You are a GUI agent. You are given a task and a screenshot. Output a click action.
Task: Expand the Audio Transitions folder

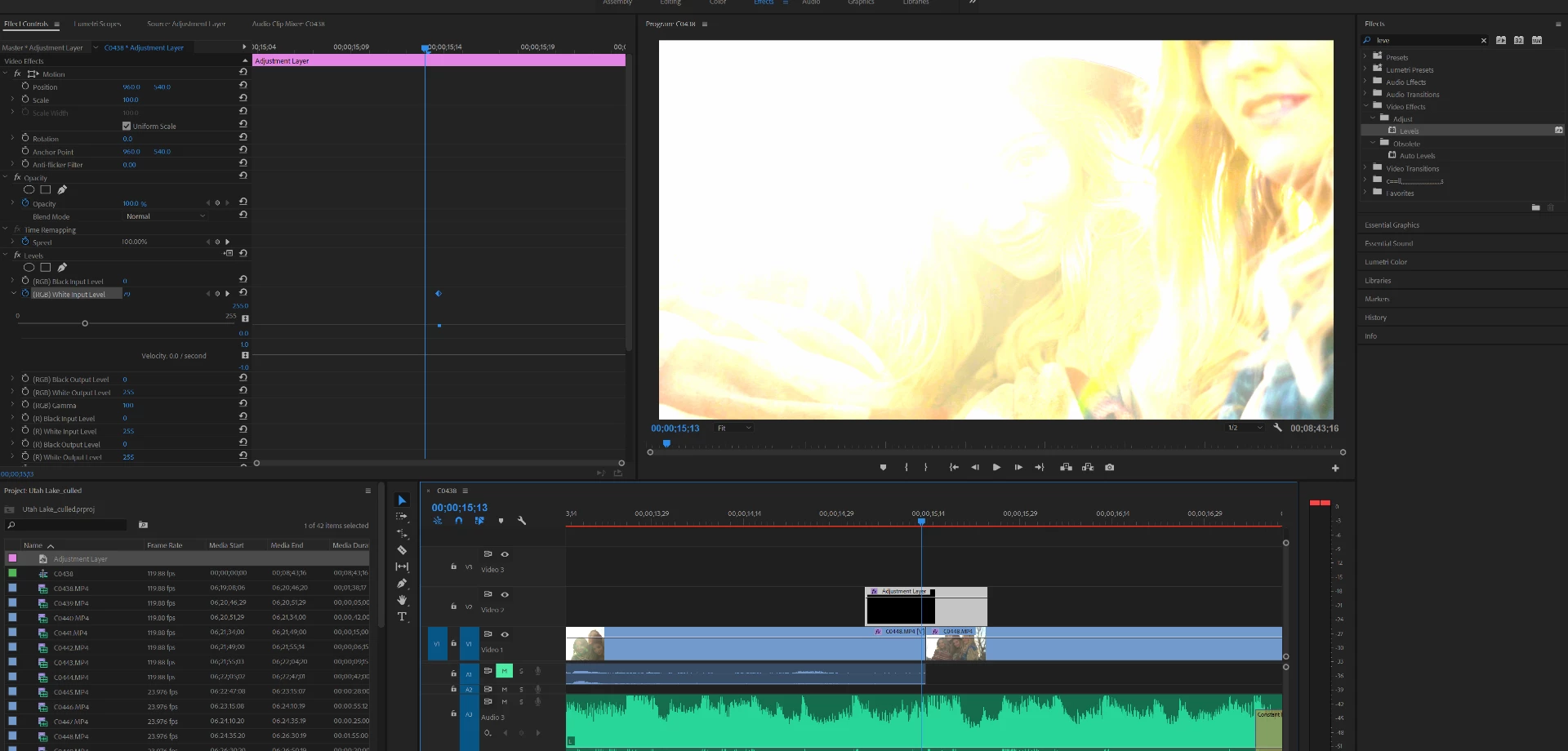pos(1365,94)
